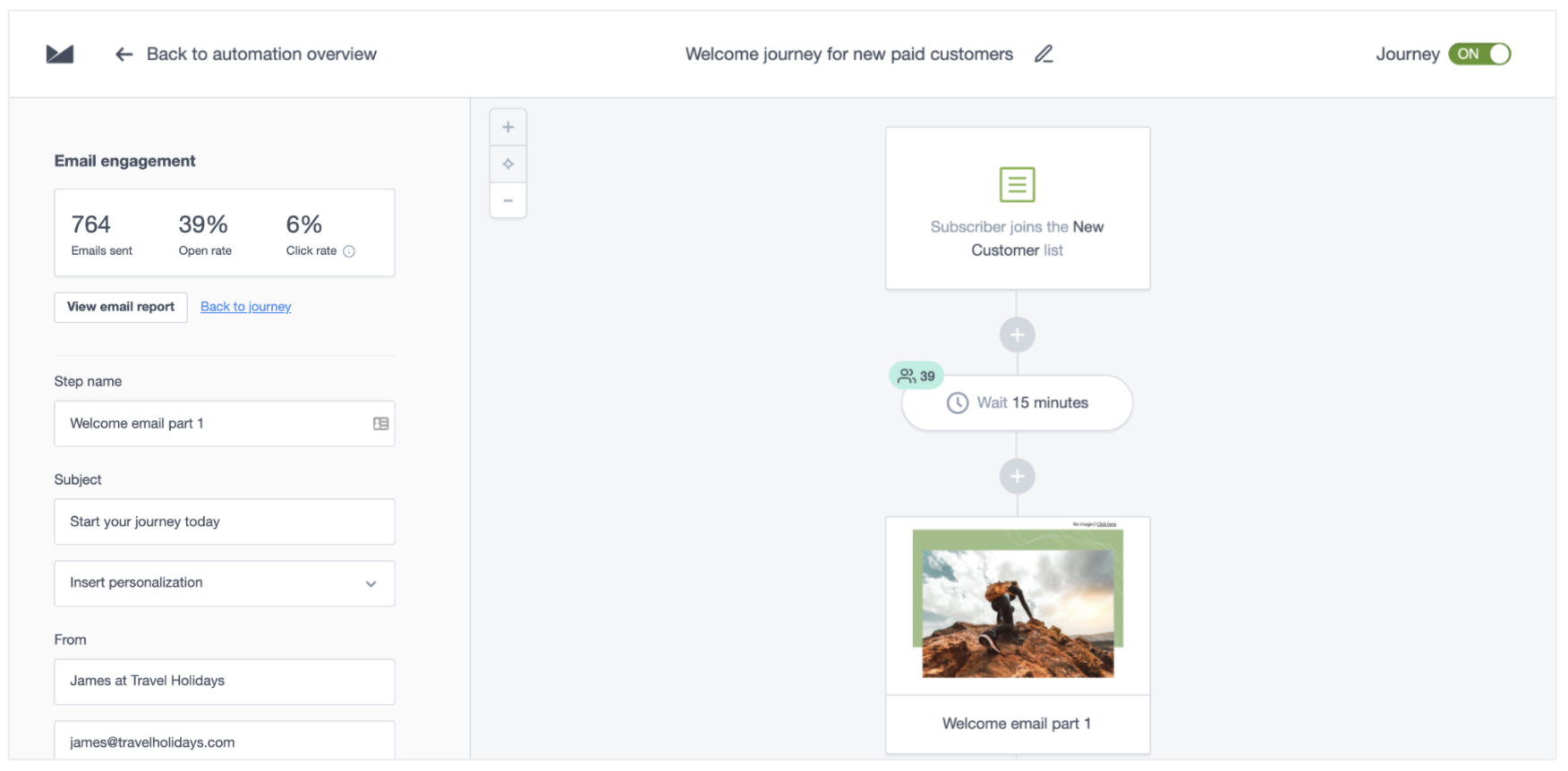Open the Insert personalization dropdown
Viewport: 1568px width, 771px height.
[x=225, y=583]
